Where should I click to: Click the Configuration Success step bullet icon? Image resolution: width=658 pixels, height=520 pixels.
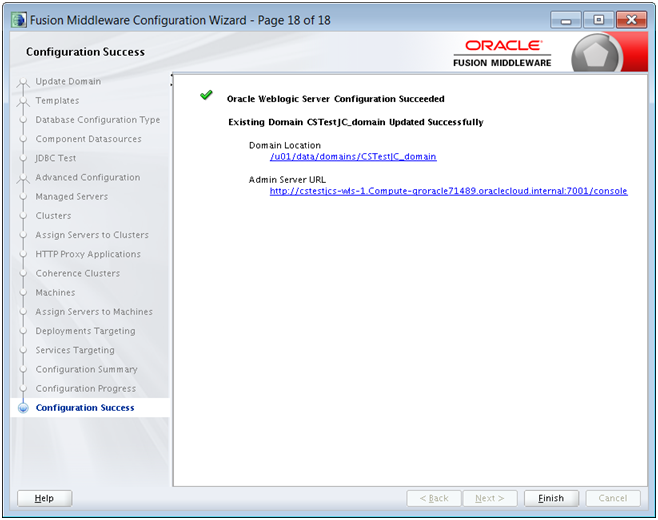coord(24,408)
